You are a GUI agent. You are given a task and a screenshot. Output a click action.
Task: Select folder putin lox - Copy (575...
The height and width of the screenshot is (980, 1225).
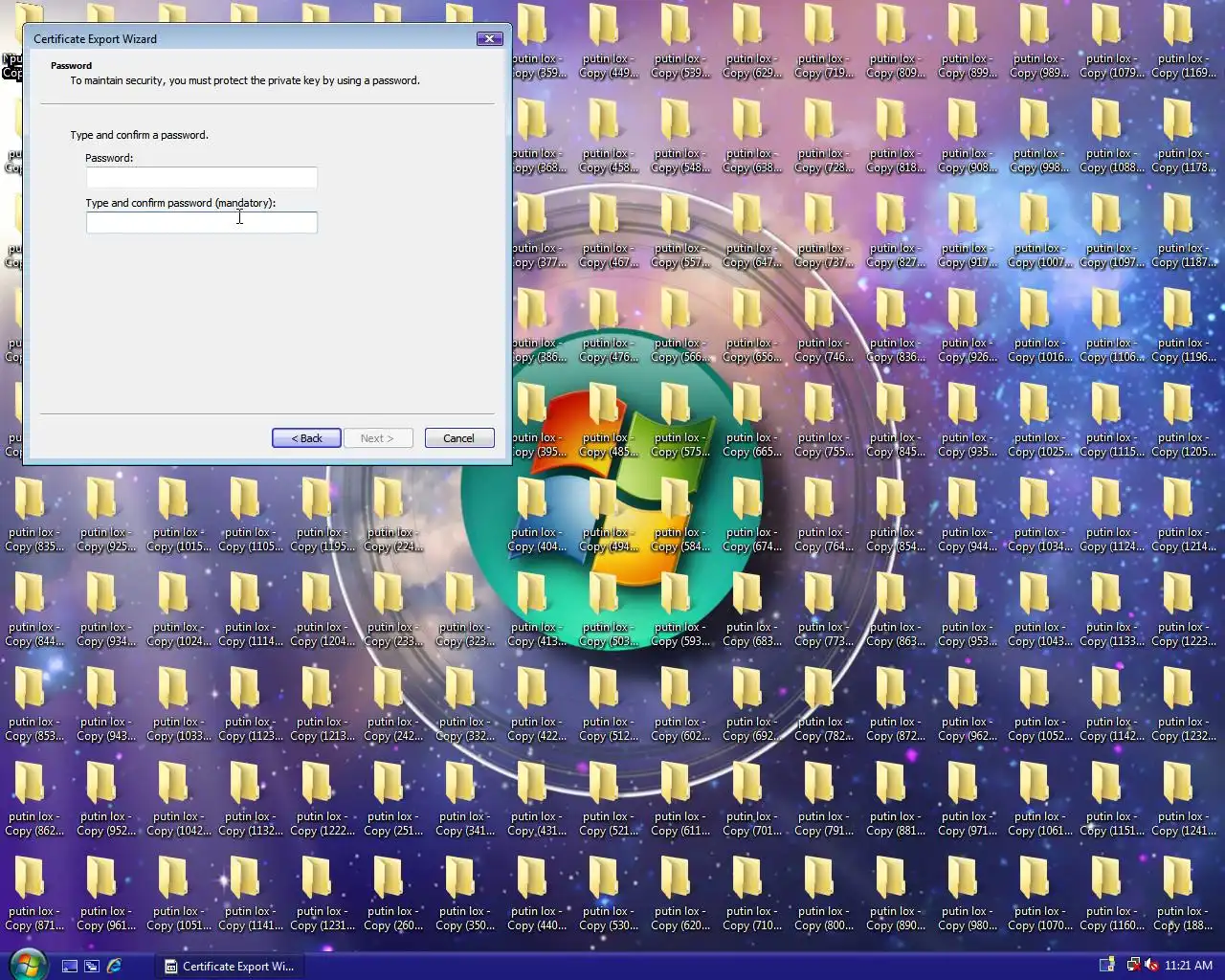tap(680, 421)
